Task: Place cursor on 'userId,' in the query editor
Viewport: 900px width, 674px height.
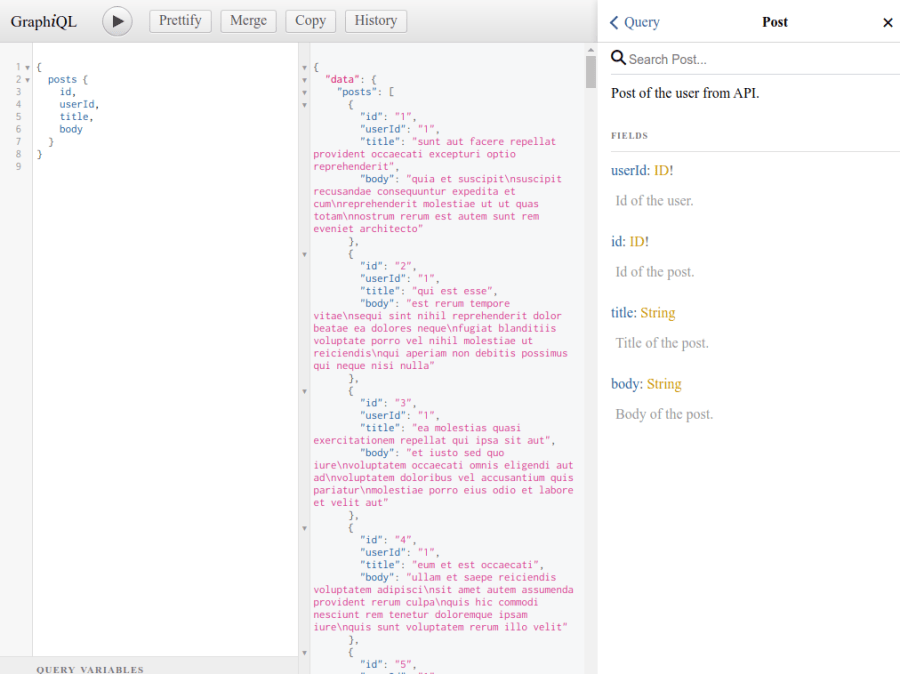Action: pyautogui.click(x=79, y=104)
